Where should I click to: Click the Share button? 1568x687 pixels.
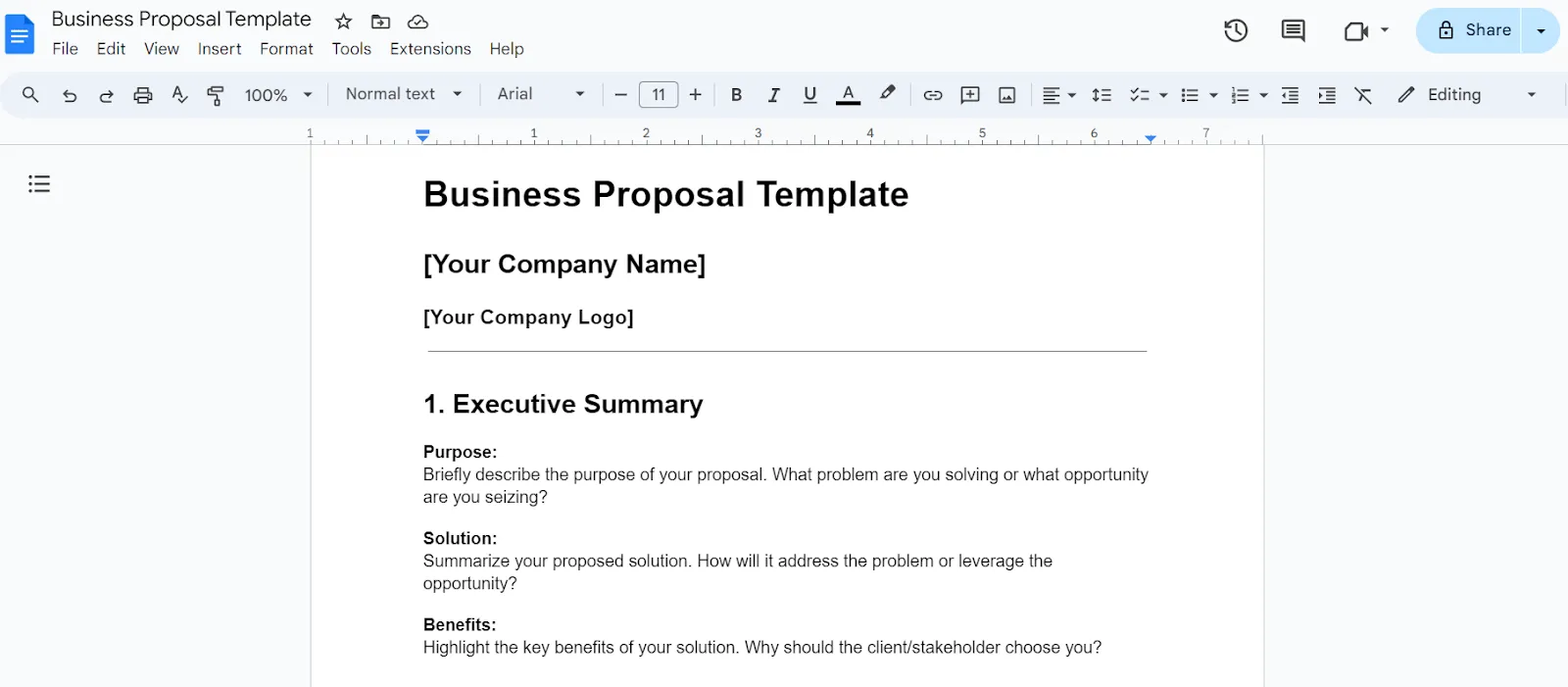[x=1469, y=30]
